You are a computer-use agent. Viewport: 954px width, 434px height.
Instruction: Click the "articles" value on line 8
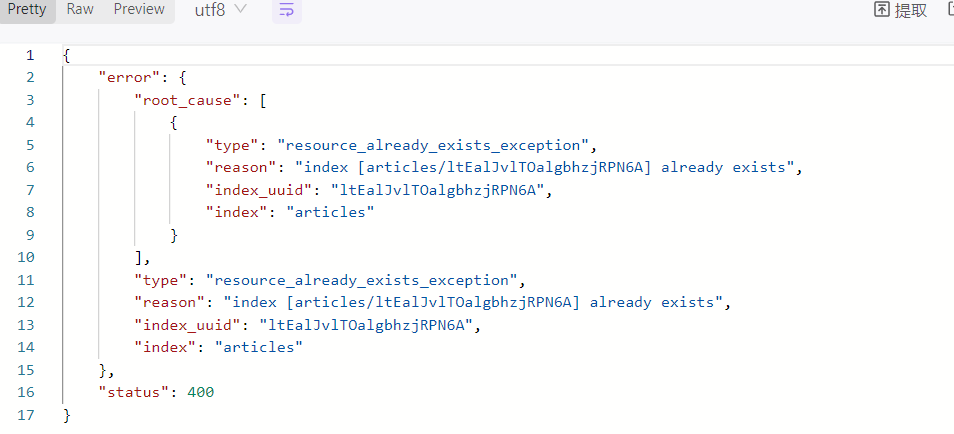coord(330,212)
